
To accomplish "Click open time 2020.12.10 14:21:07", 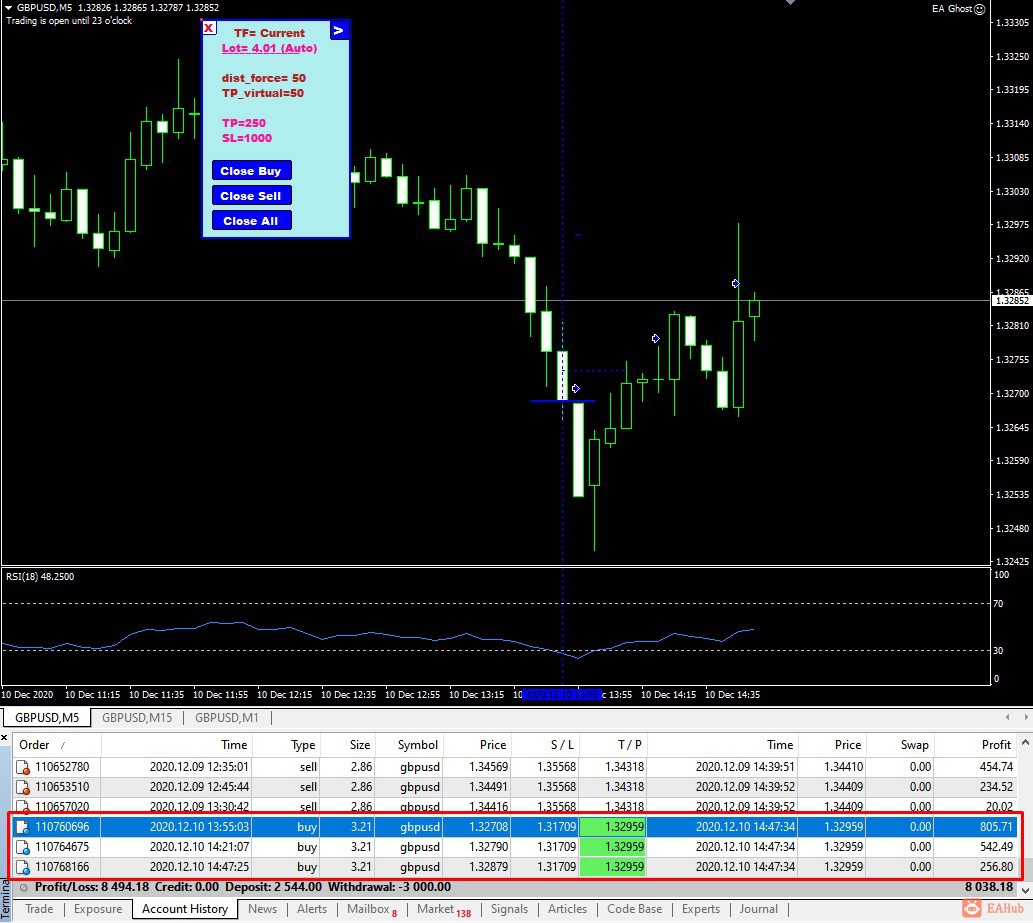I will (199, 847).
